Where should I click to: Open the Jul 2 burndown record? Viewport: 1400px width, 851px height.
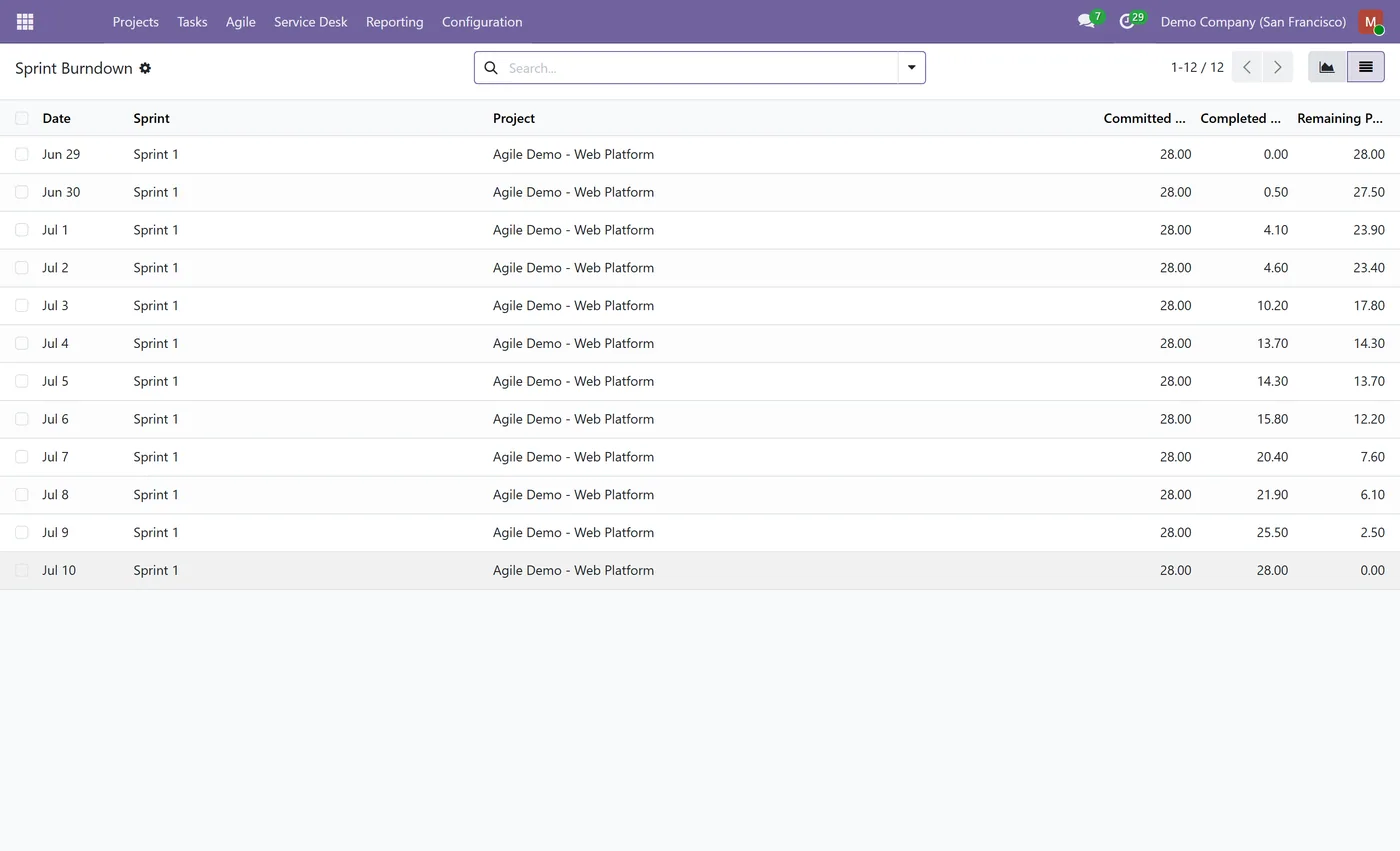click(700, 268)
